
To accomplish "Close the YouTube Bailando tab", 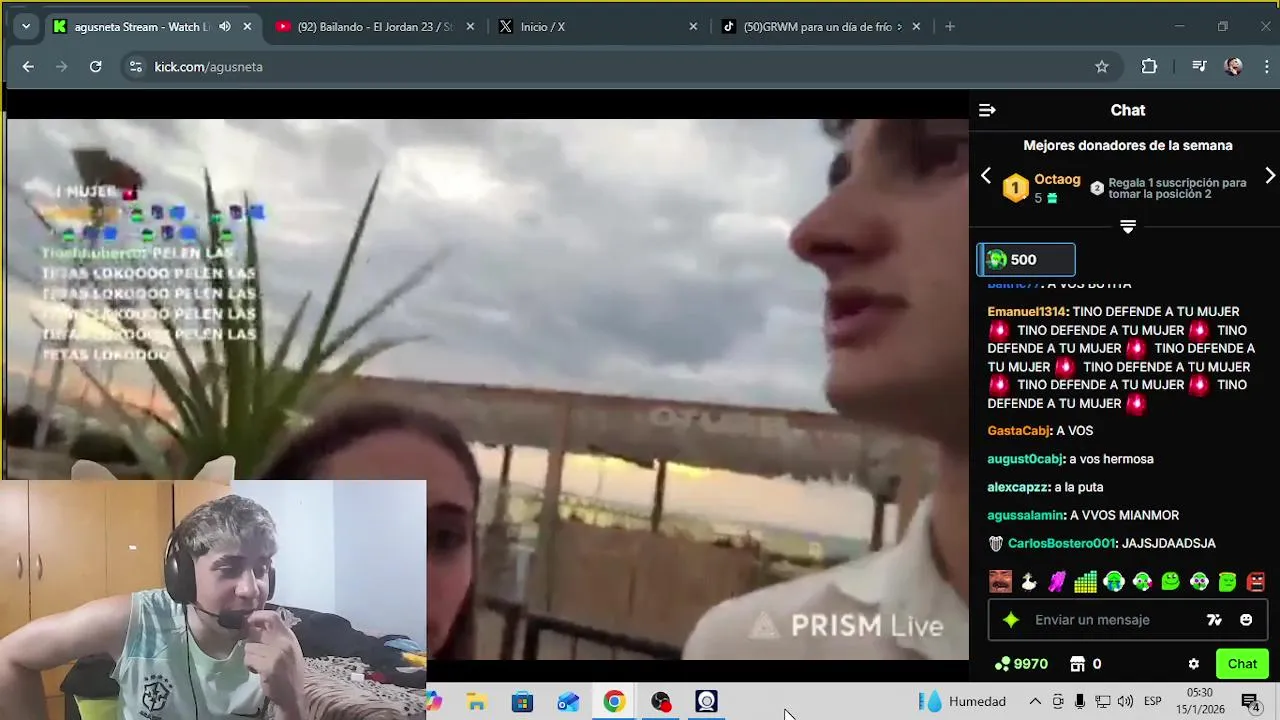I will 470,27.
